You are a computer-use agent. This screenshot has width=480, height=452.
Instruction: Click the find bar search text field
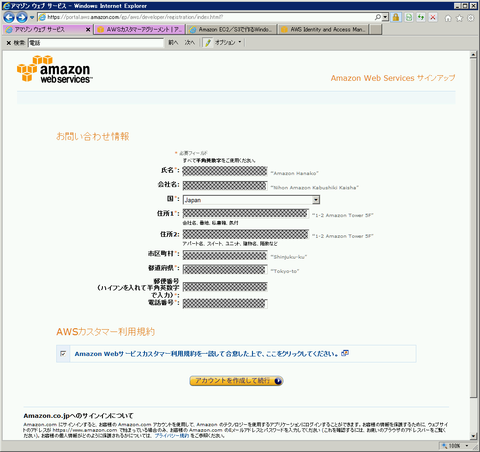(96, 43)
